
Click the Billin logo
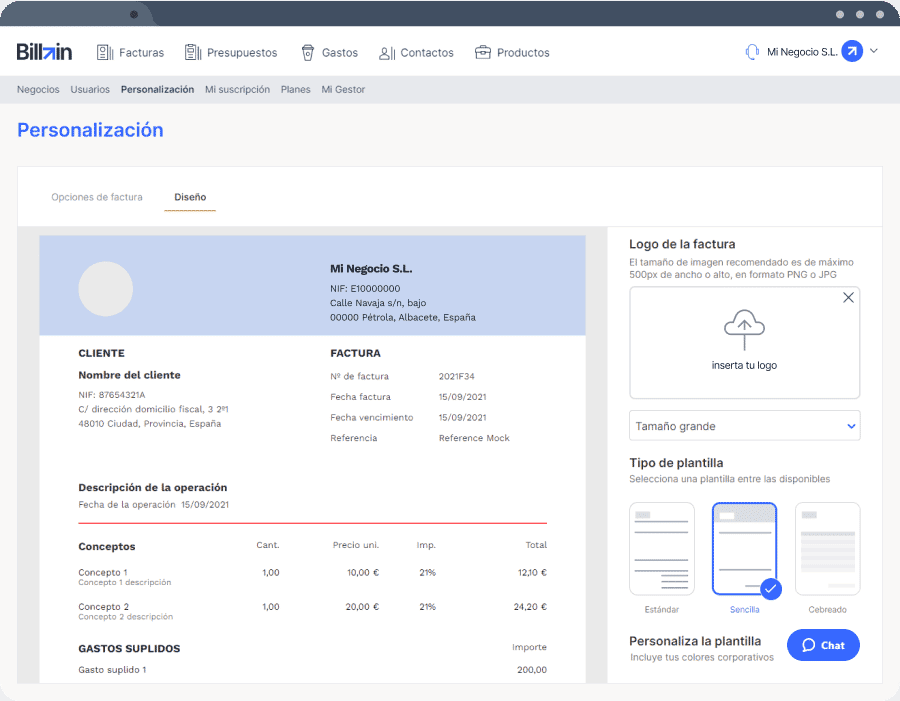[x=44, y=52]
